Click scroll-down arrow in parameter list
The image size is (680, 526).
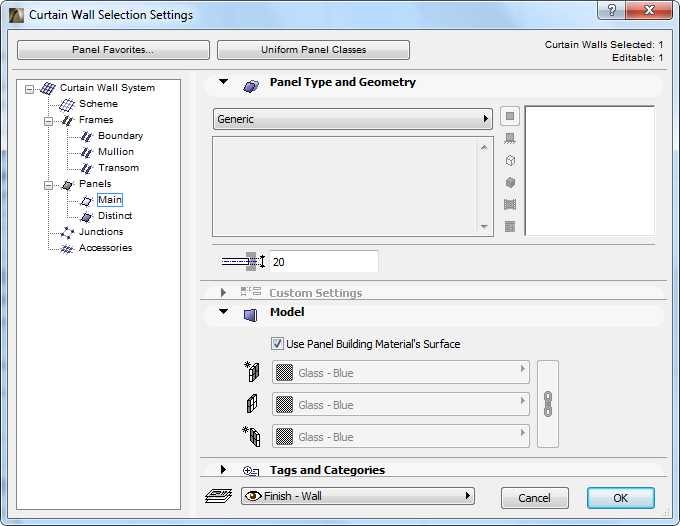(x=484, y=226)
